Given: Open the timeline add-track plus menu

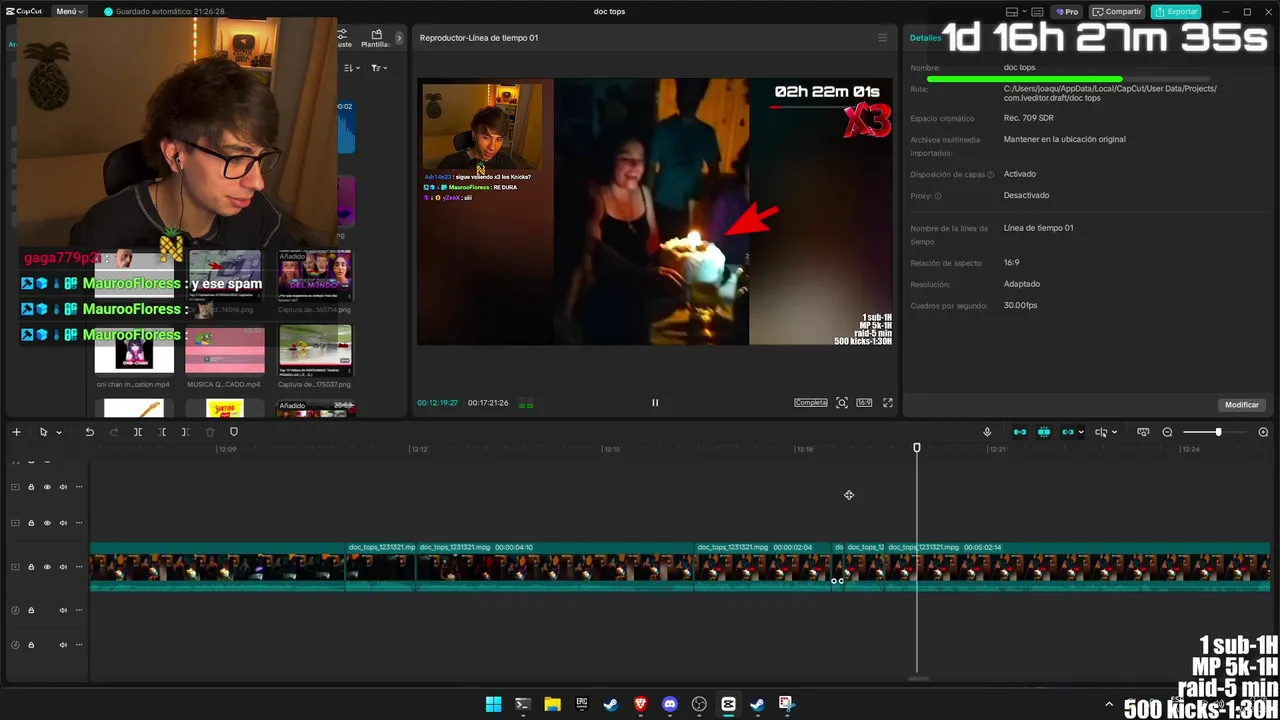Looking at the screenshot, I should point(16,432).
